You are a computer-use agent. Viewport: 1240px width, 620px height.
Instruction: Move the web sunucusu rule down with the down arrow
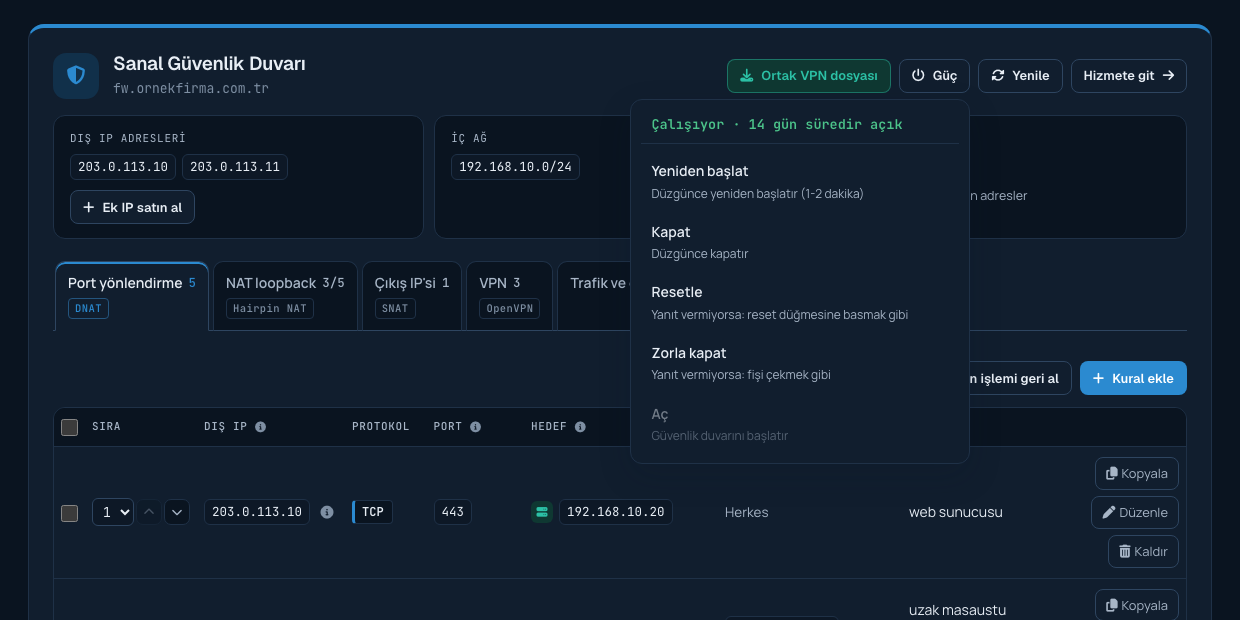(x=177, y=512)
